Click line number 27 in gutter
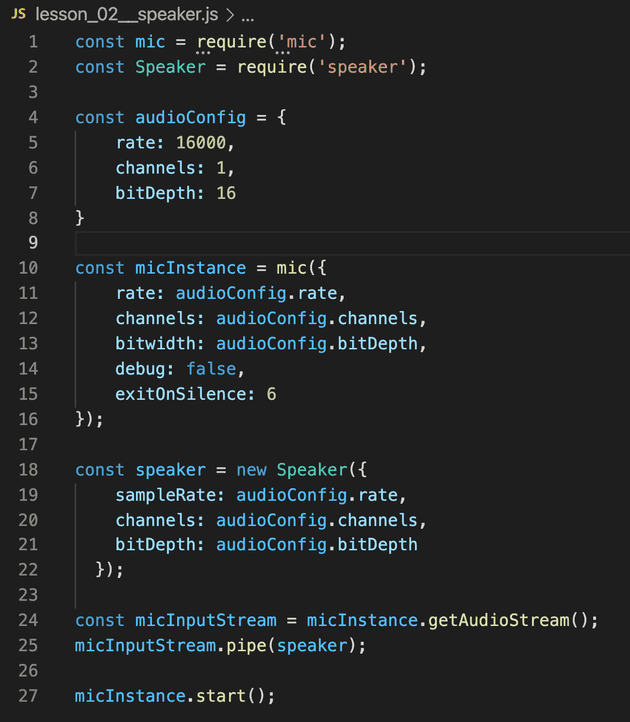The width and height of the screenshot is (630, 722). (28, 696)
